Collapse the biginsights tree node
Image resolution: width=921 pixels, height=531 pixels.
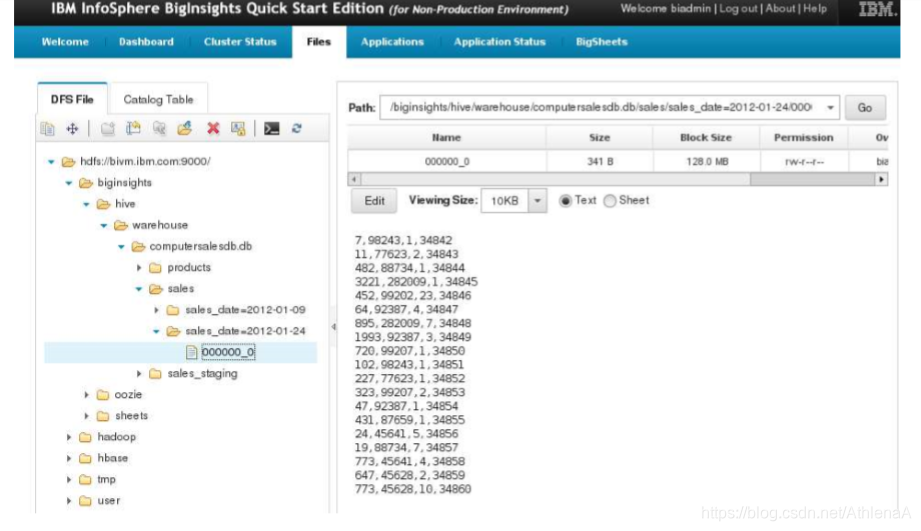pyautogui.click(x=69, y=183)
